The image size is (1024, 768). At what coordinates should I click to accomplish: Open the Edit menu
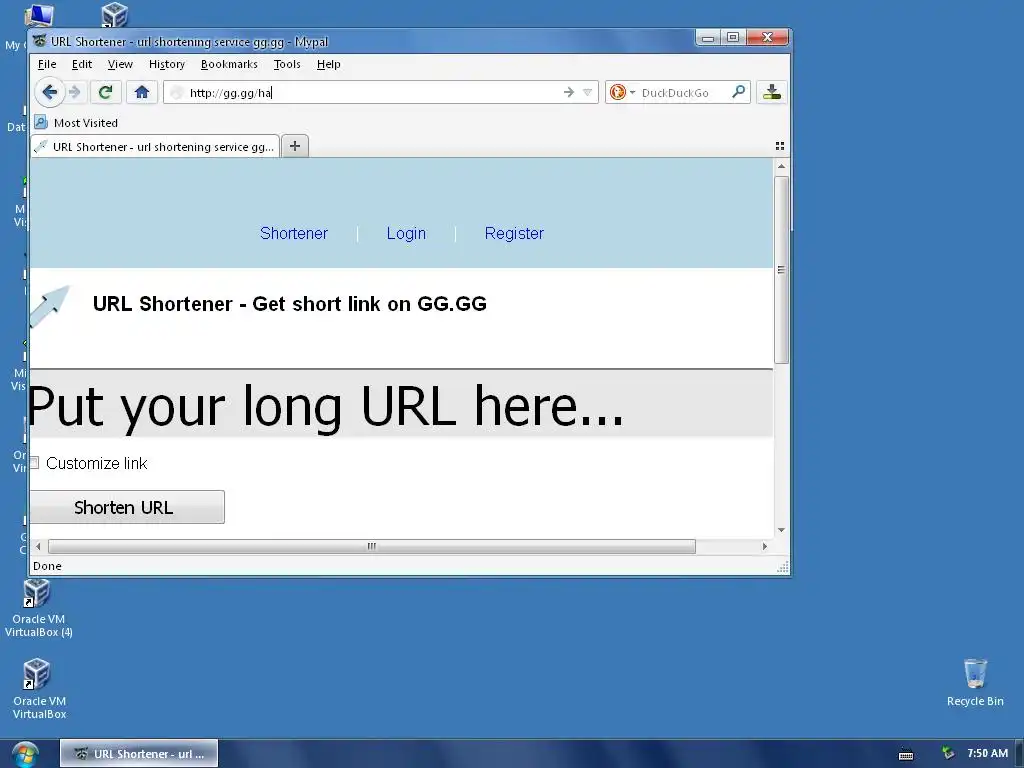point(82,64)
